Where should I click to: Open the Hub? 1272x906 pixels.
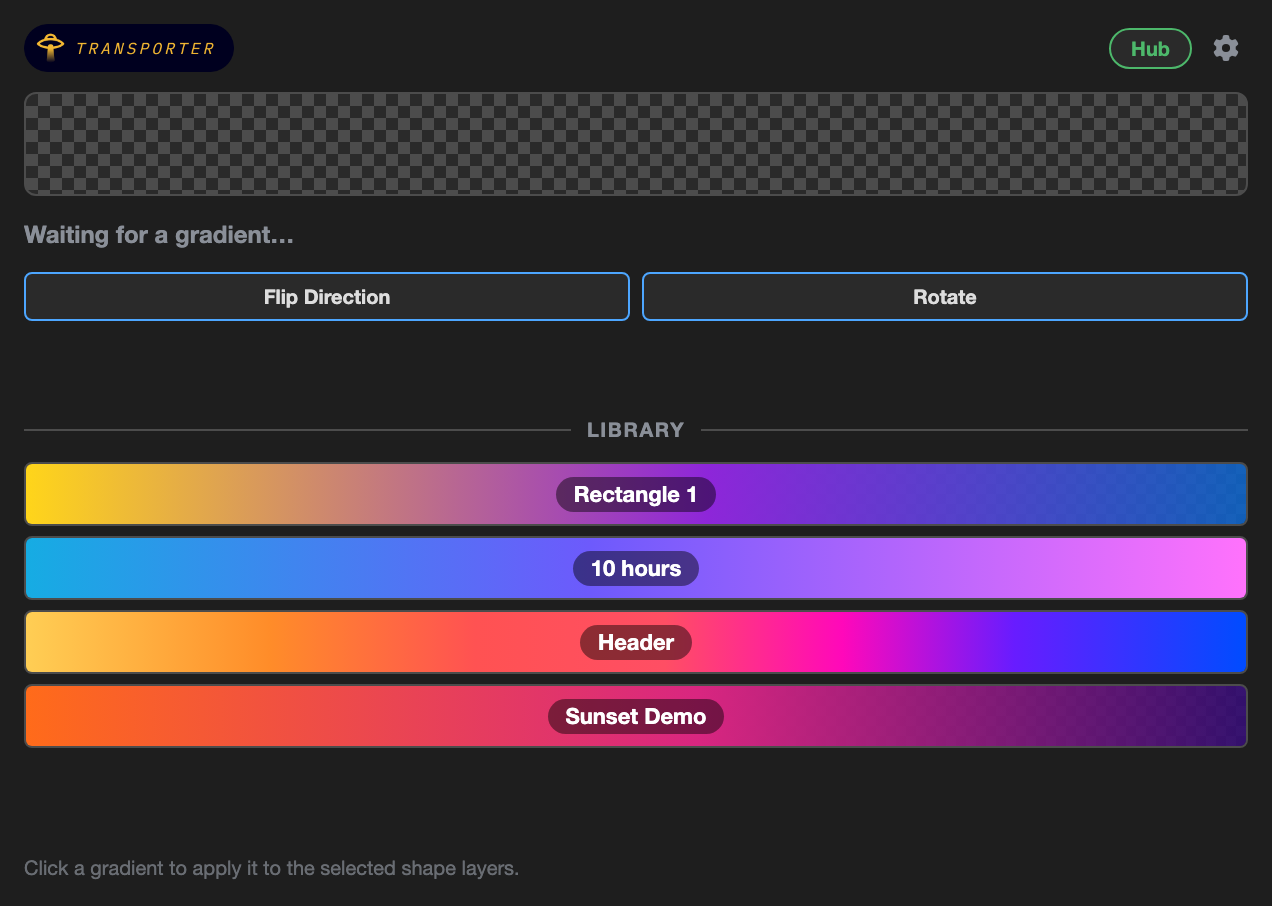(x=1150, y=49)
